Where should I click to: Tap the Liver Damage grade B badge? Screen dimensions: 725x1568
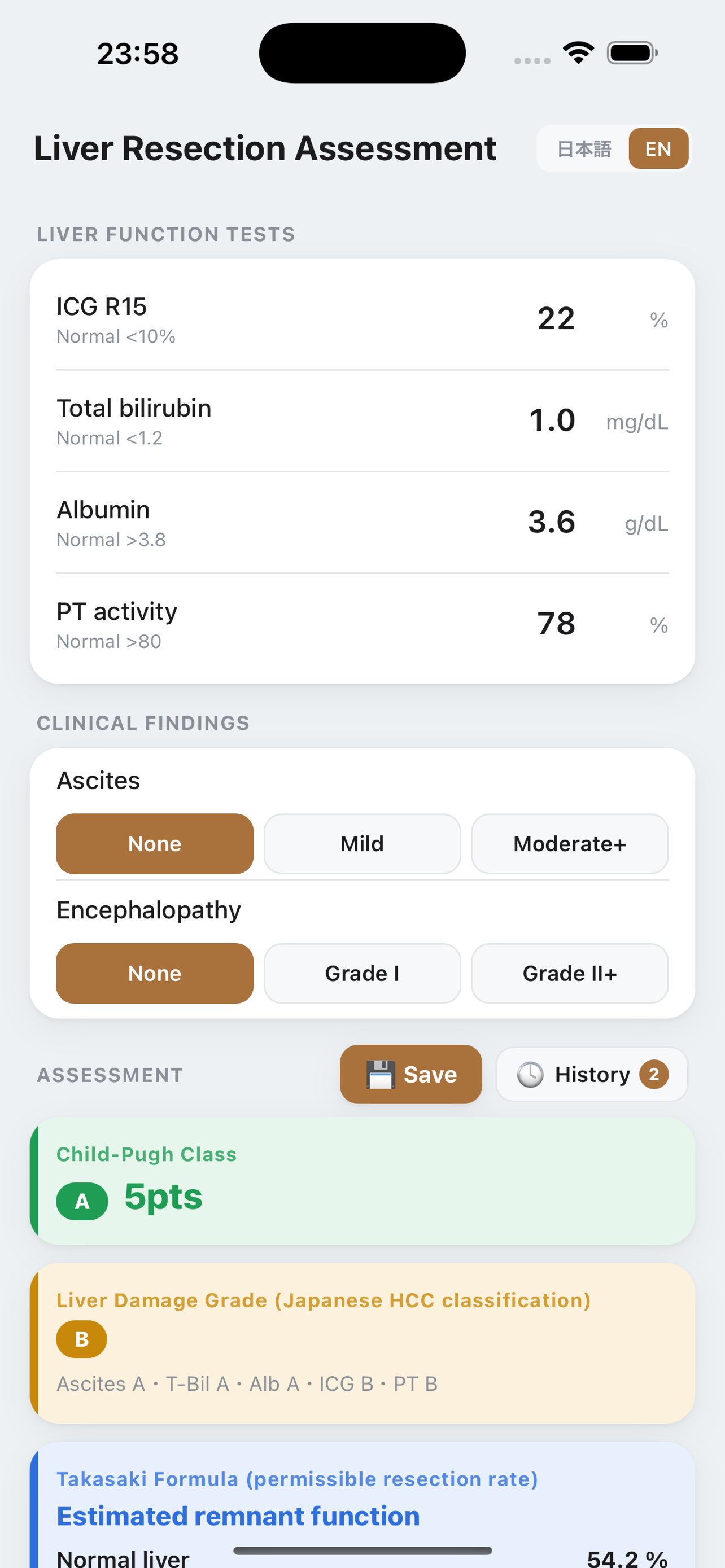81,1339
